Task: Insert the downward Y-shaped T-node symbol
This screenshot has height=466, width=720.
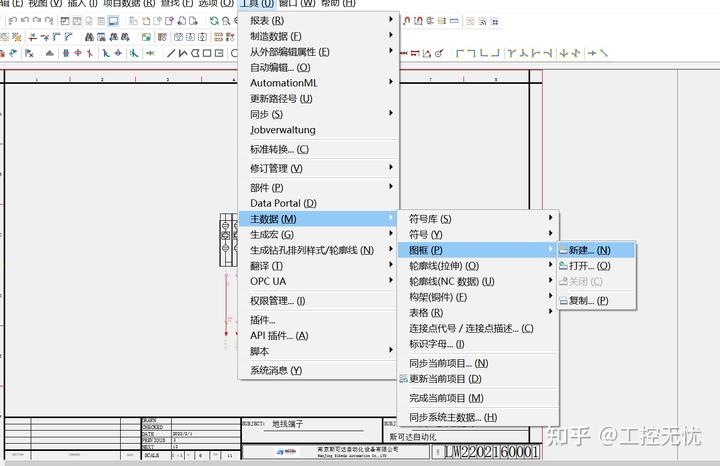Action: click(x=511, y=53)
